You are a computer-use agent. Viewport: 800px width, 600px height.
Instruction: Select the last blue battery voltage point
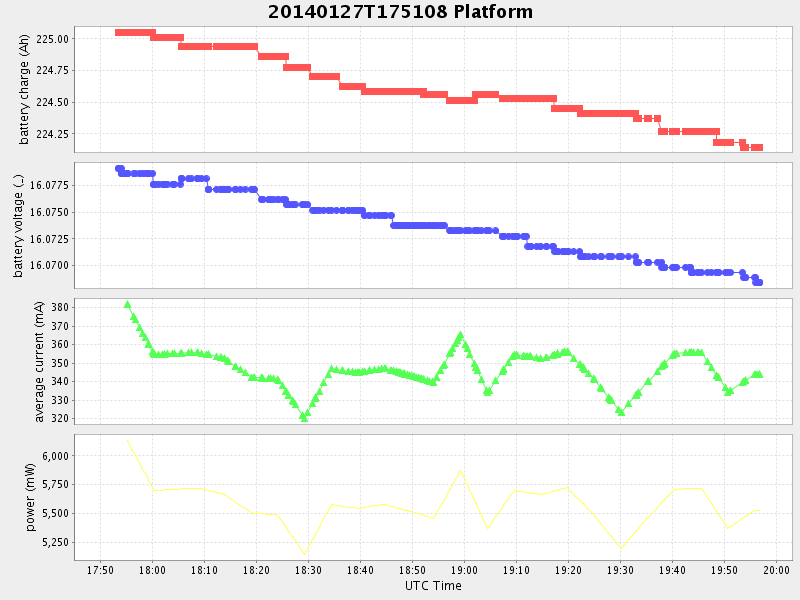pos(759,282)
